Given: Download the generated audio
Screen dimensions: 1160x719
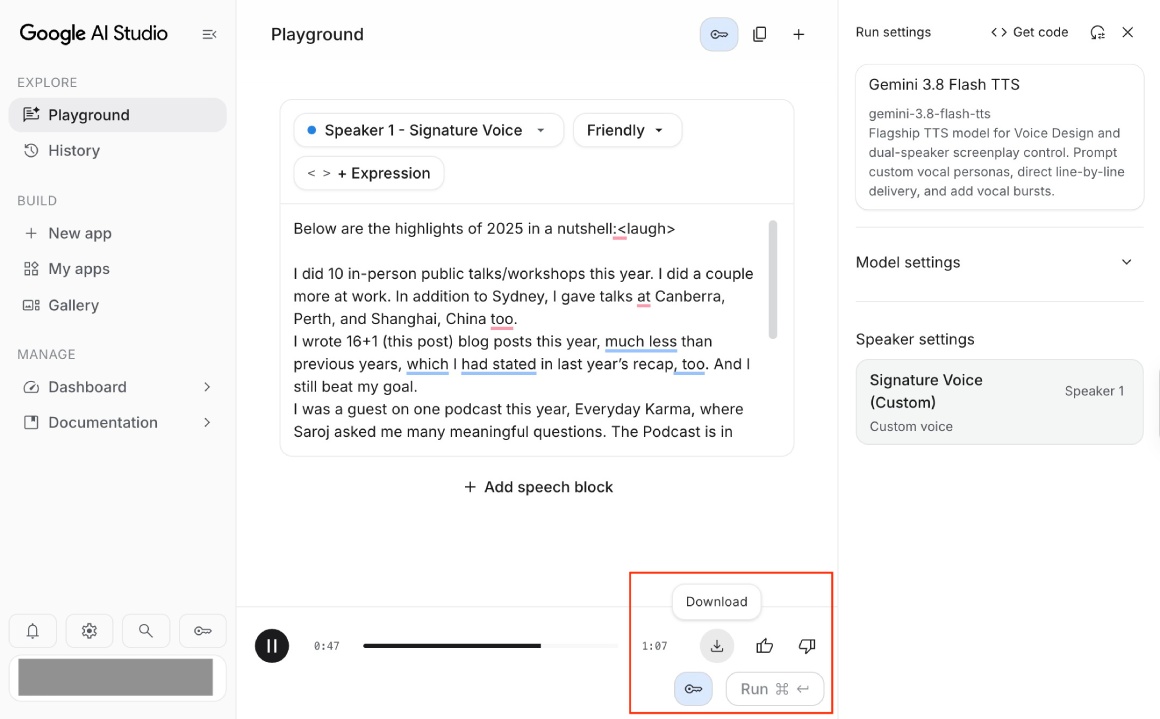Looking at the screenshot, I should (717, 646).
